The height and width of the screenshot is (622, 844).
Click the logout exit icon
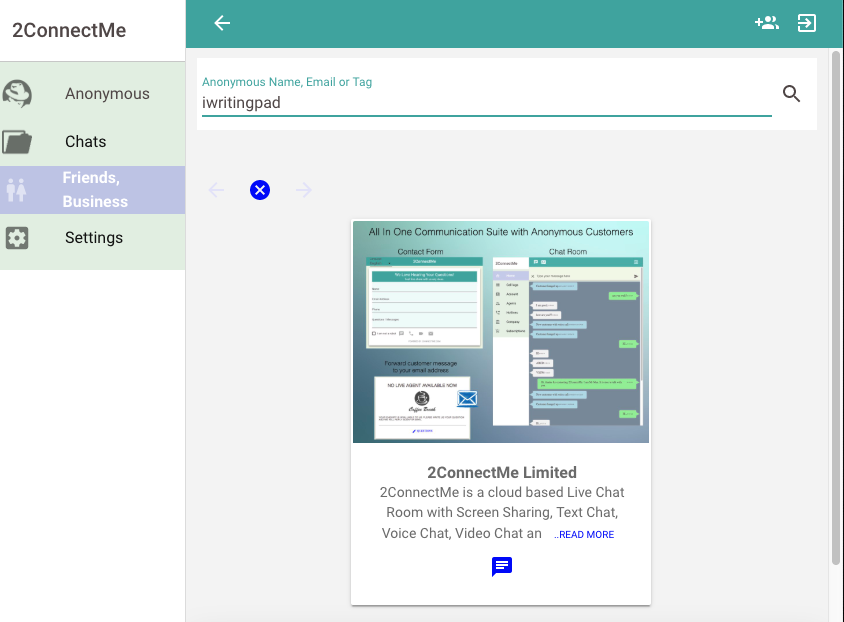806,23
